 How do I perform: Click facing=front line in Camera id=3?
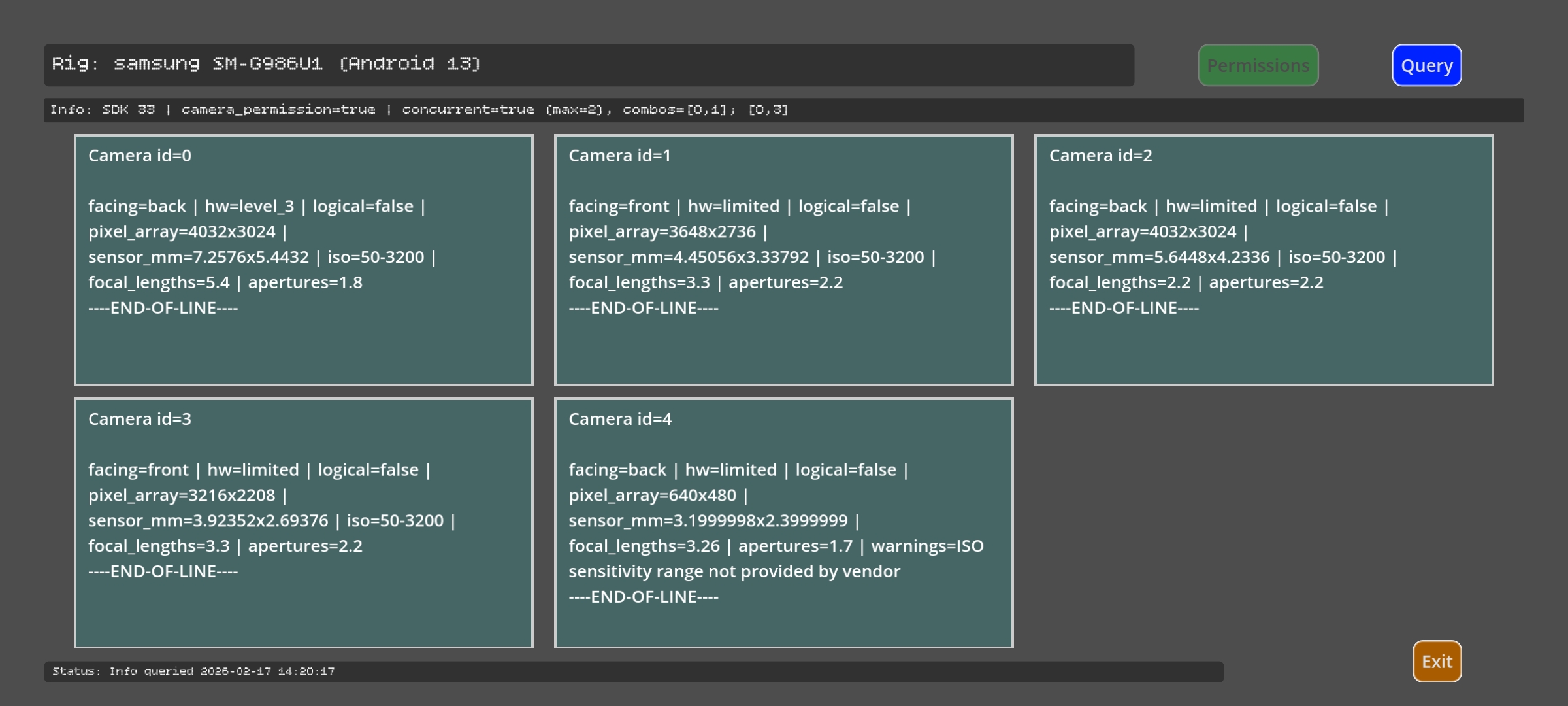139,470
